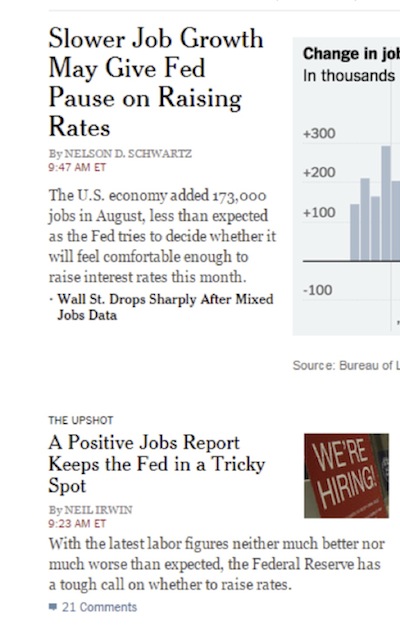
Task: Open the 'We're Hiring!' thumbnail image
Action: pos(346,476)
